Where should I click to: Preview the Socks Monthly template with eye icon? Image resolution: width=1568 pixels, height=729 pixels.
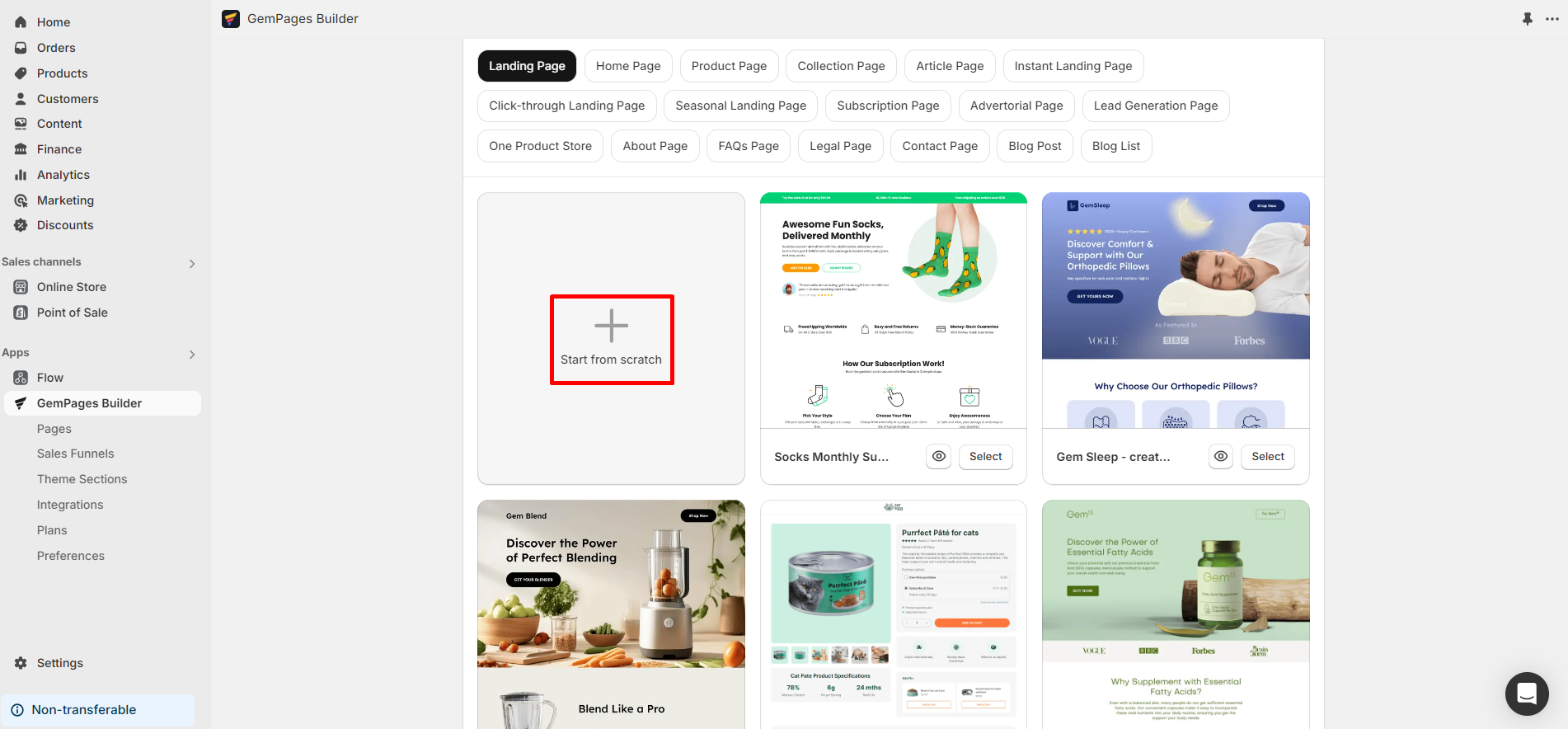(938, 457)
